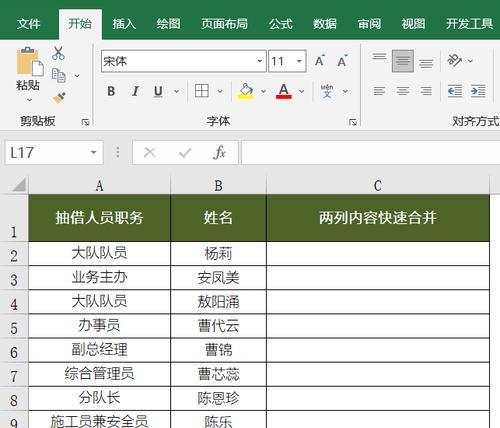Switch to the 公式 tab
The width and height of the screenshot is (500, 428).
[281, 24]
